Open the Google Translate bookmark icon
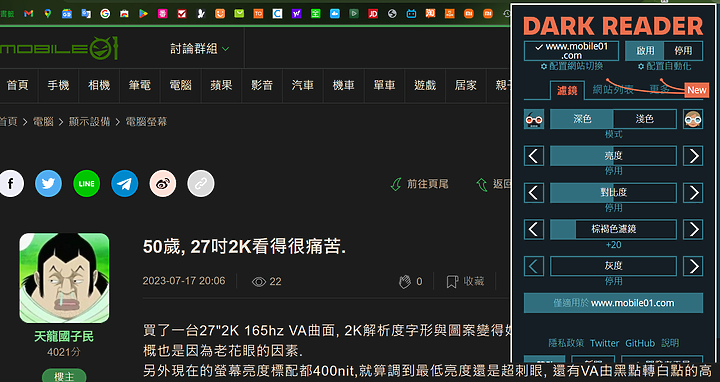This screenshot has height=382, width=720. click(86, 14)
